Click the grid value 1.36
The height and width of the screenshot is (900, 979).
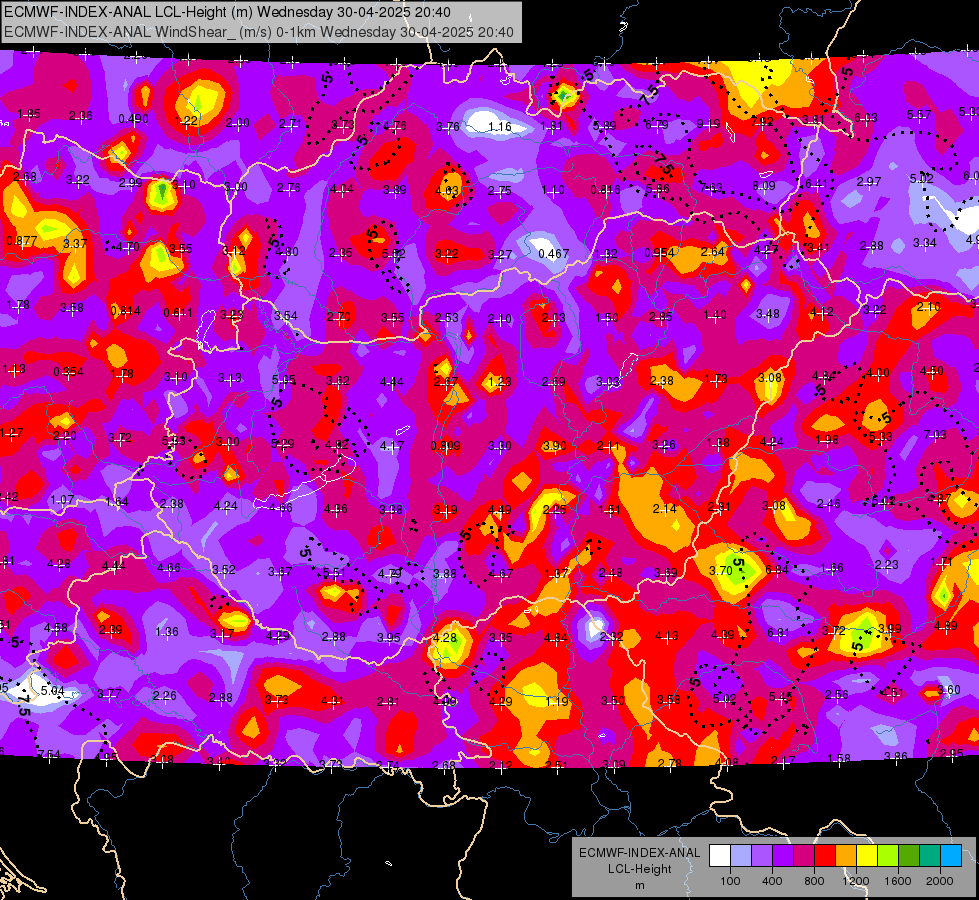(x=166, y=632)
